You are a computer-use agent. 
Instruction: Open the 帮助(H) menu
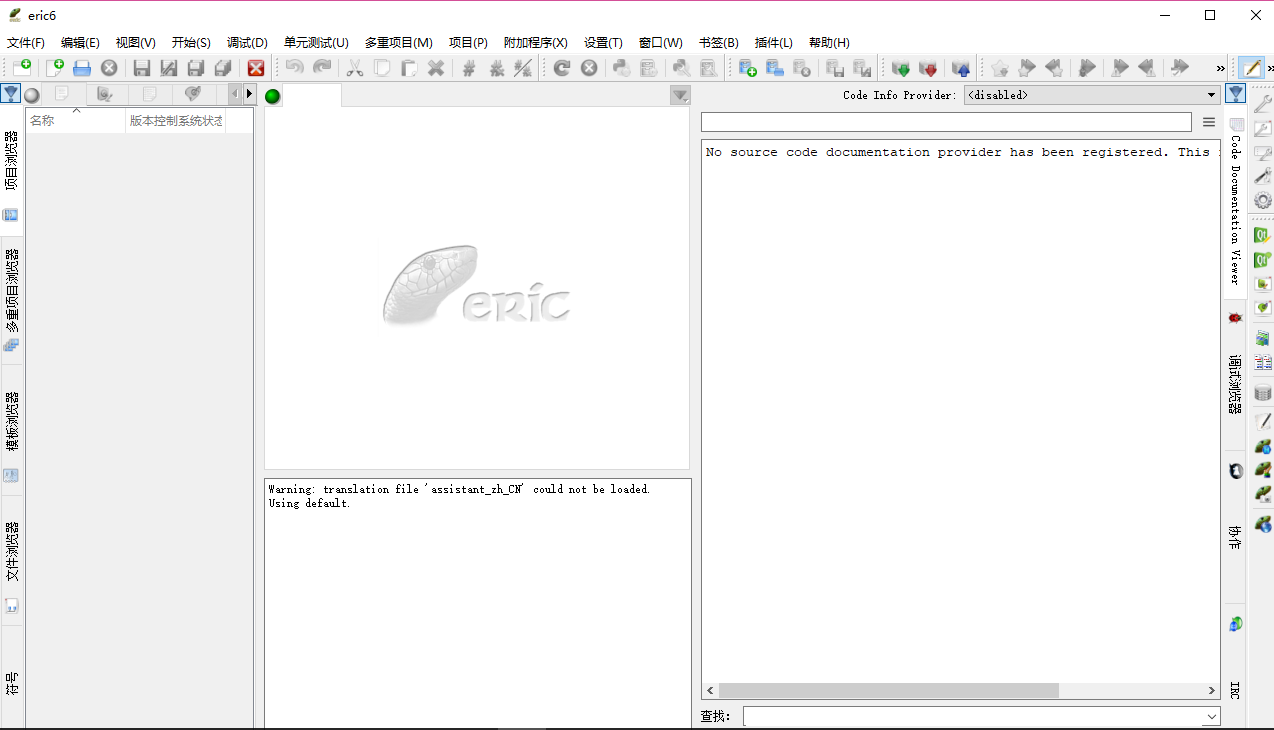coord(829,43)
